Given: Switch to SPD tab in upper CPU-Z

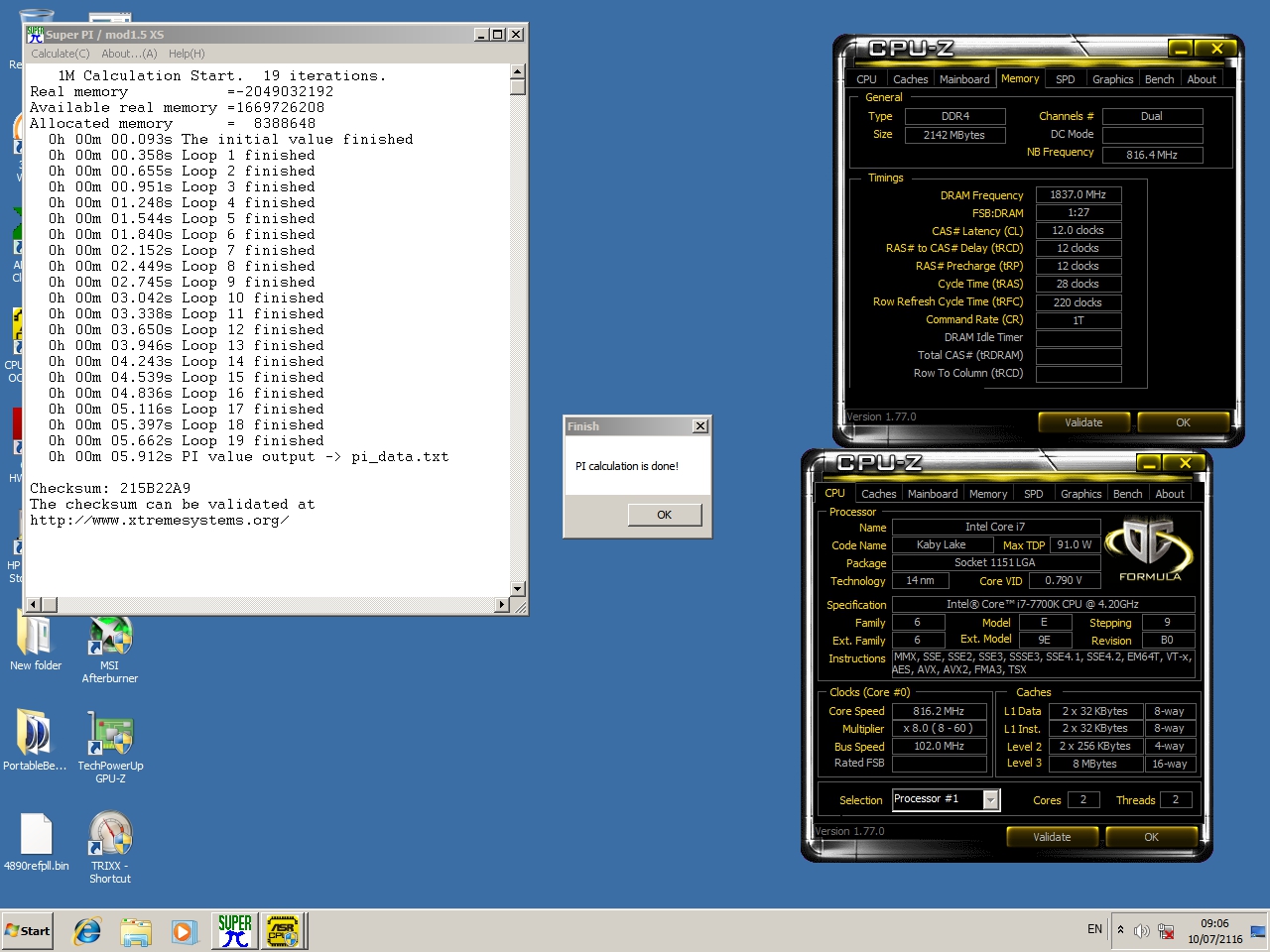Looking at the screenshot, I should (x=1065, y=79).
